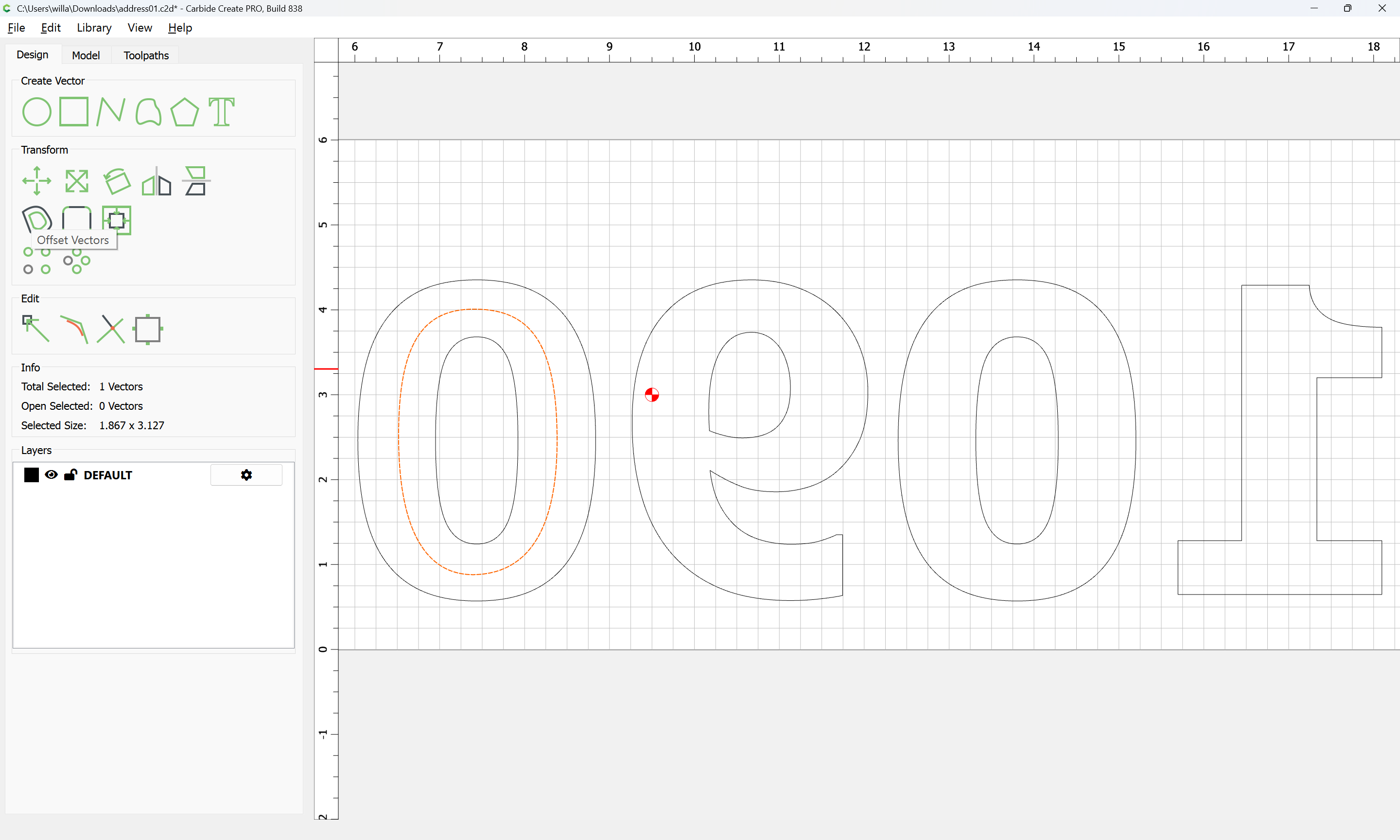Screen dimensions: 1400x840
Task: Switch to the Toolpaths tab
Action: 146,55
